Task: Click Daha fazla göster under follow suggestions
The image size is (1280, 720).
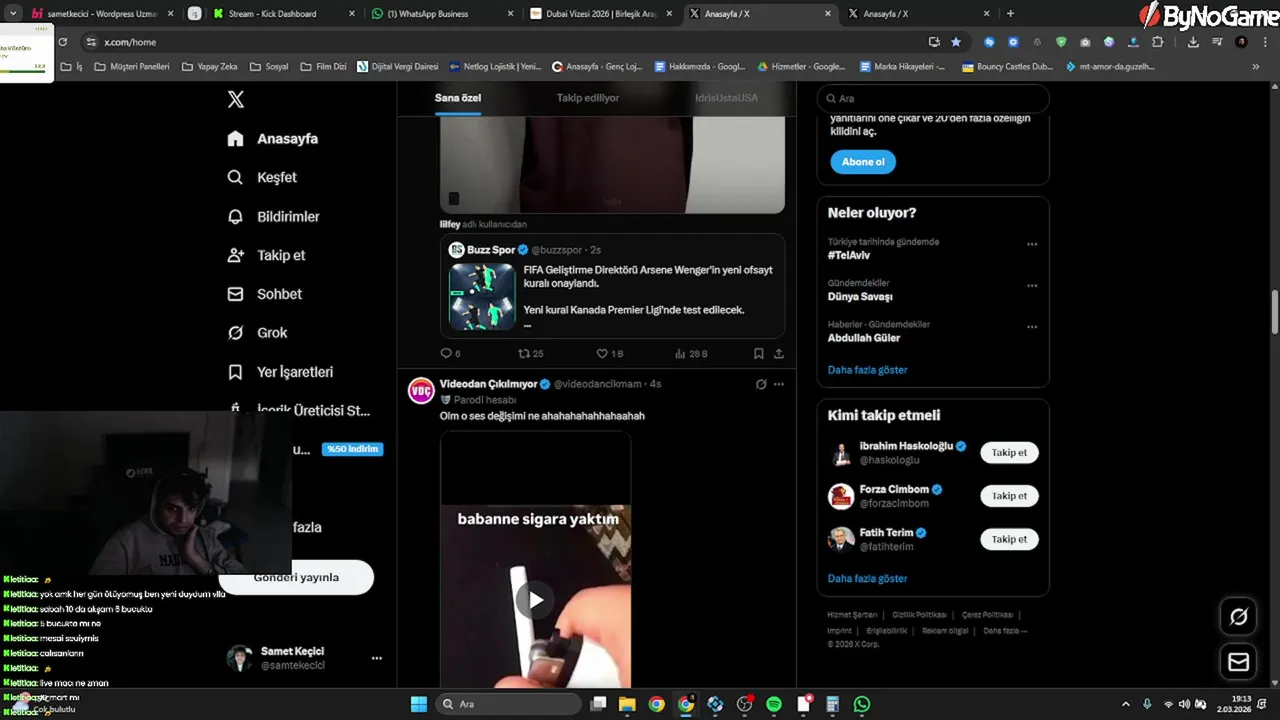Action: [867, 579]
